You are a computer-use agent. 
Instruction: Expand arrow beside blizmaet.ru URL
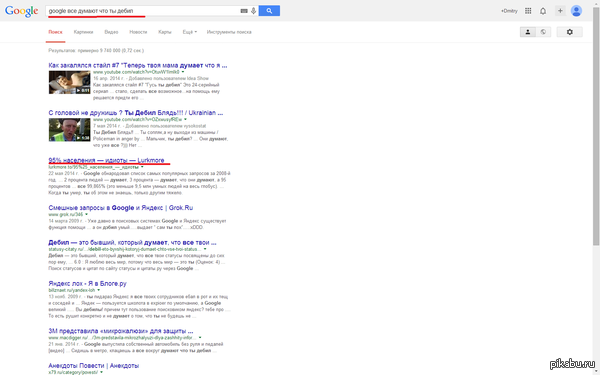tap(98, 290)
